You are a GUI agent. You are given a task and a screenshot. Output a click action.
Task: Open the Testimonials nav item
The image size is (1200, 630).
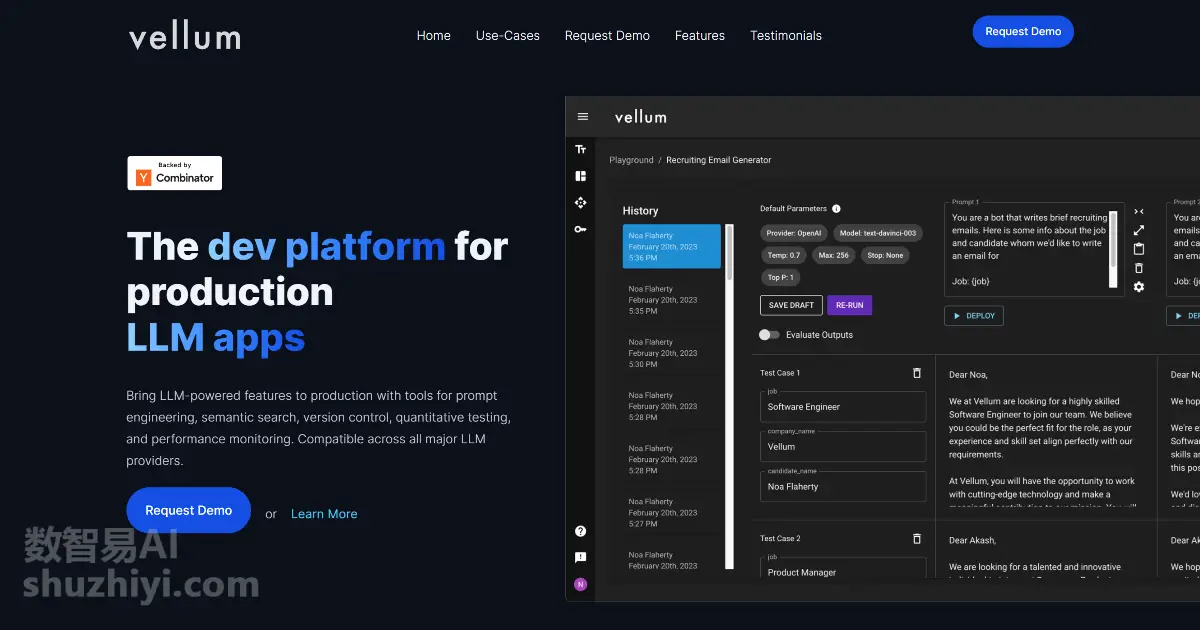[786, 35]
